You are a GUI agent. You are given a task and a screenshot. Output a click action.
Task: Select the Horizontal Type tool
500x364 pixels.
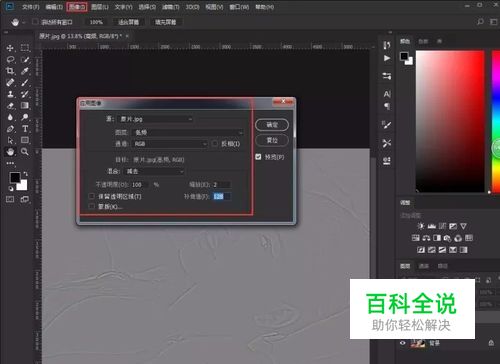[25, 129]
